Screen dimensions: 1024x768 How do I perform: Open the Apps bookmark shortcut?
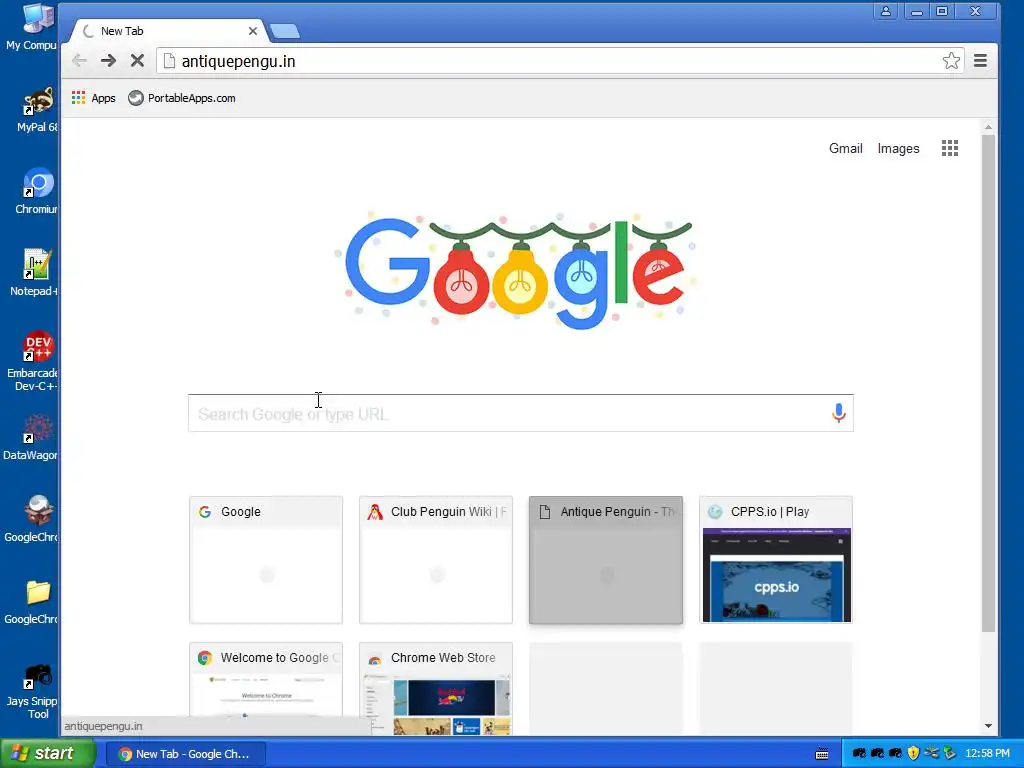[93, 98]
